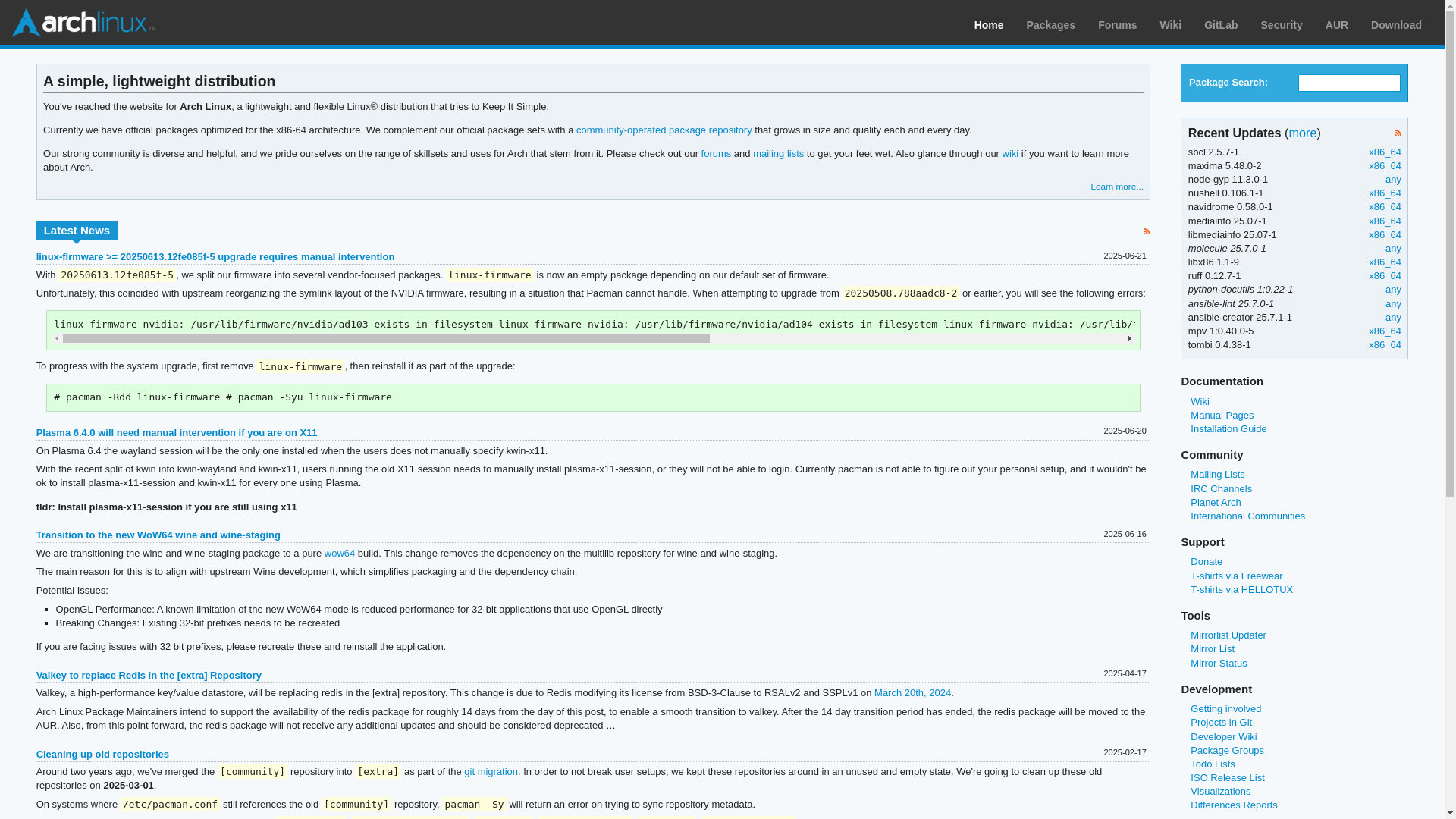Open the Visualizations link
Image resolution: width=1456 pixels, height=819 pixels.
[1219, 792]
